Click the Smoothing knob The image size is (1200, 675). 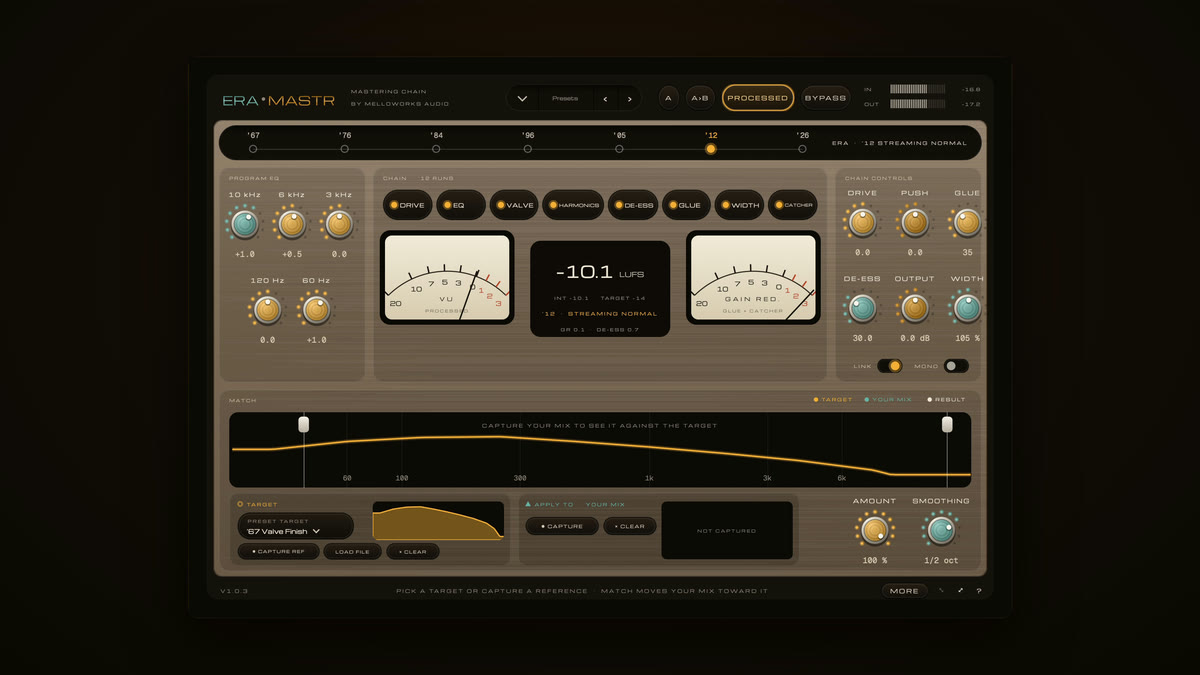[940, 529]
